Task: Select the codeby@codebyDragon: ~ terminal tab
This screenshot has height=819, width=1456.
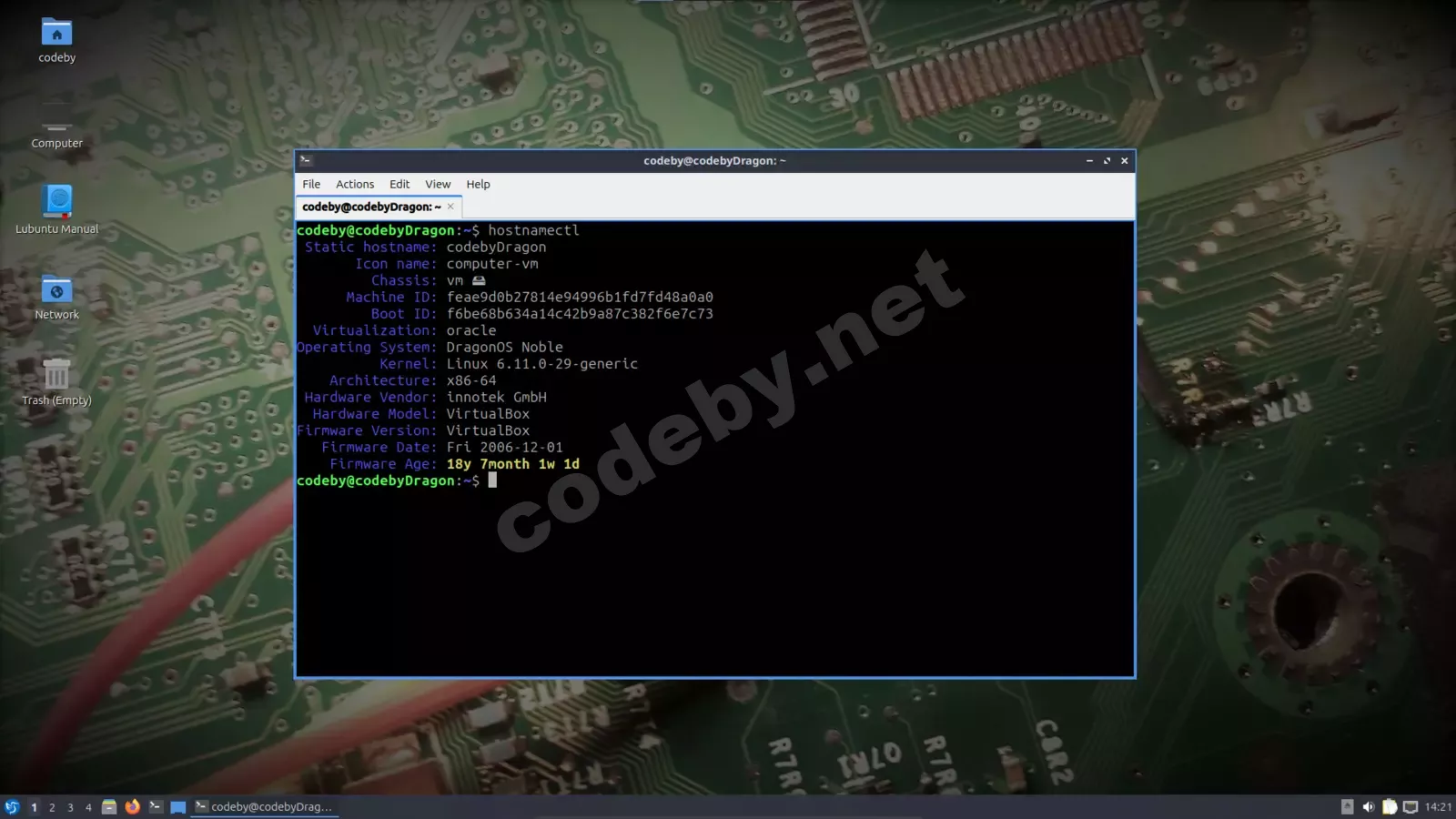Action: (379, 207)
